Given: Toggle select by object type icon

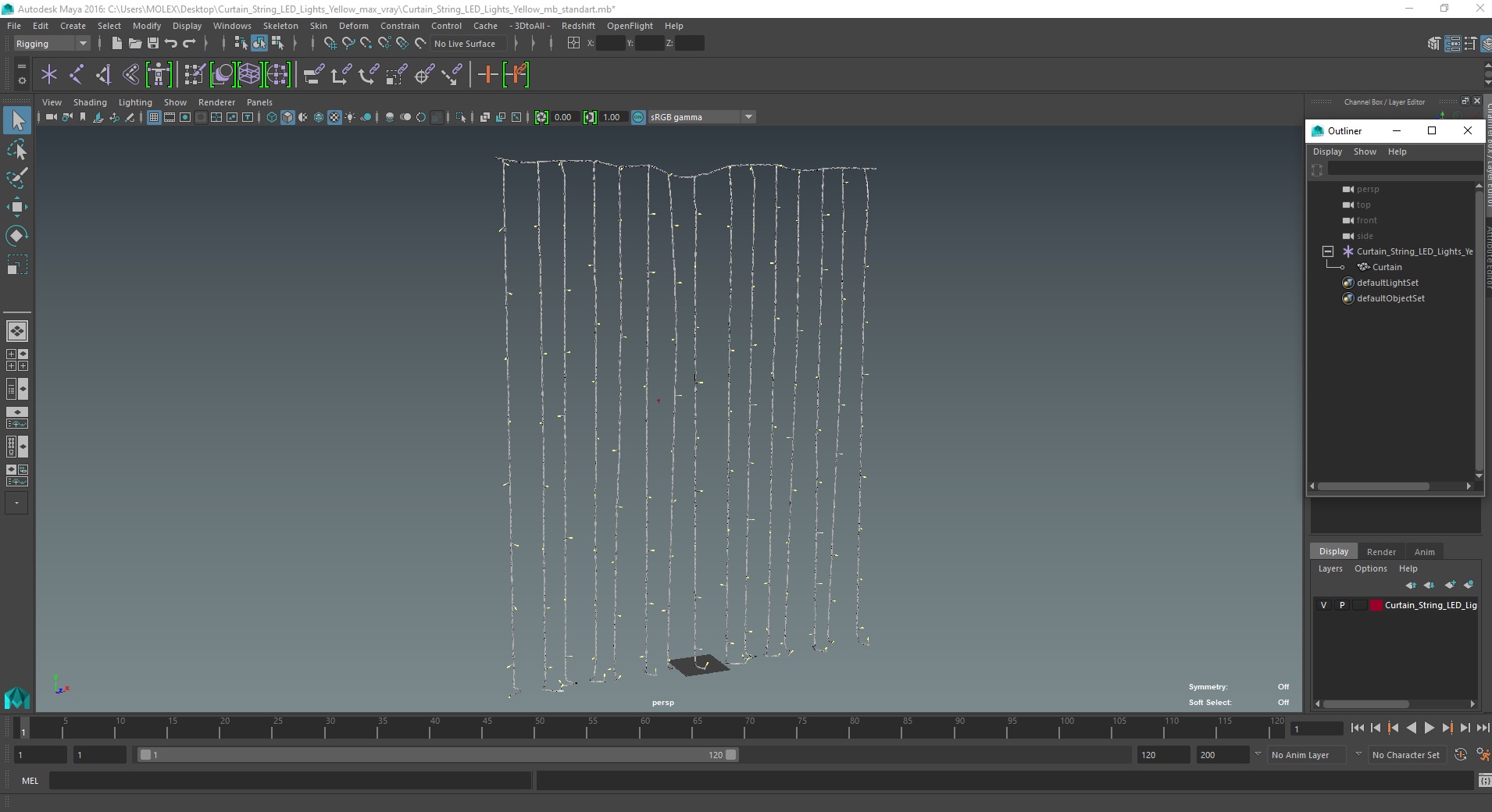Looking at the screenshot, I should 259,43.
